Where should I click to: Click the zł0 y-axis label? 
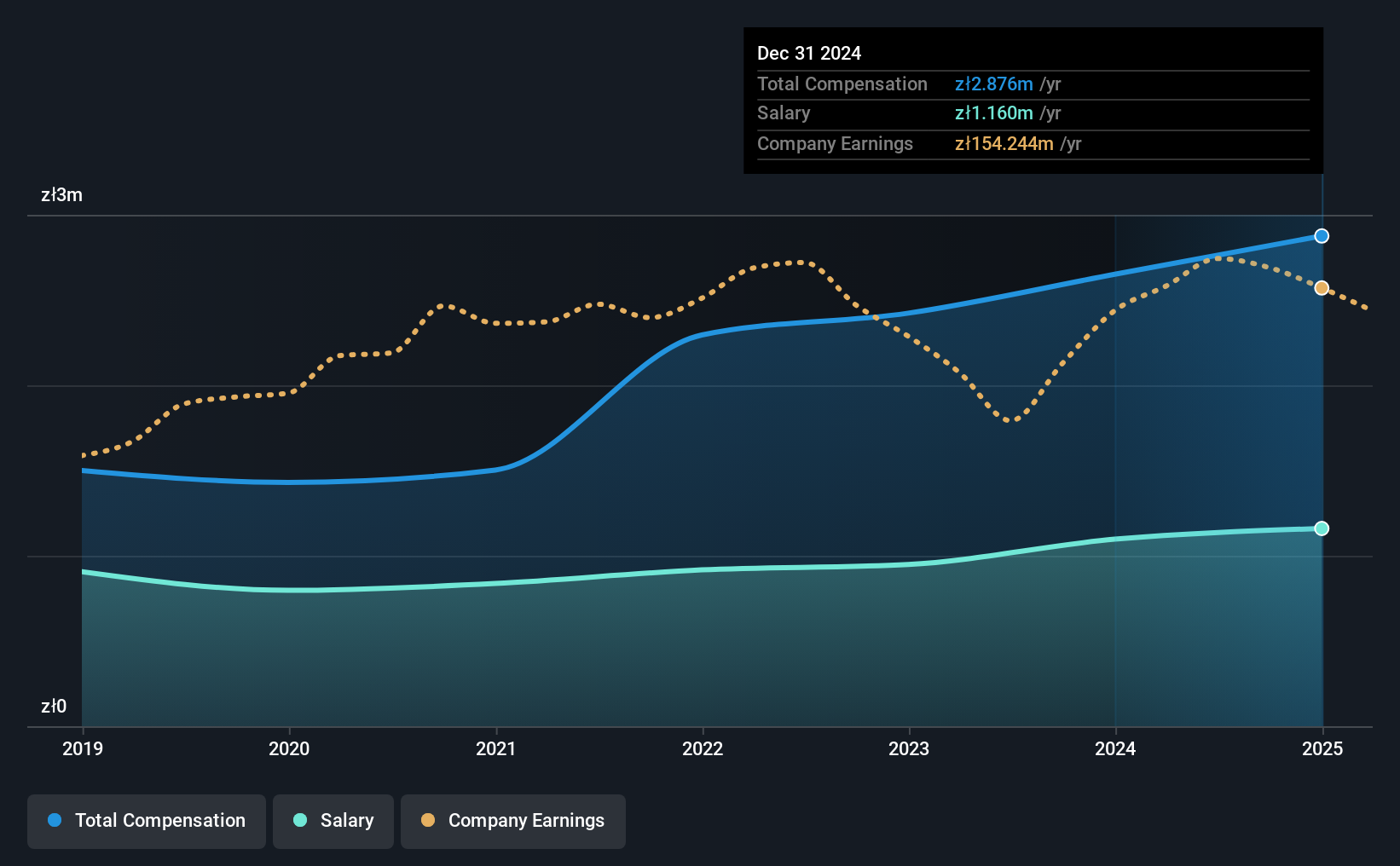(x=54, y=706)
